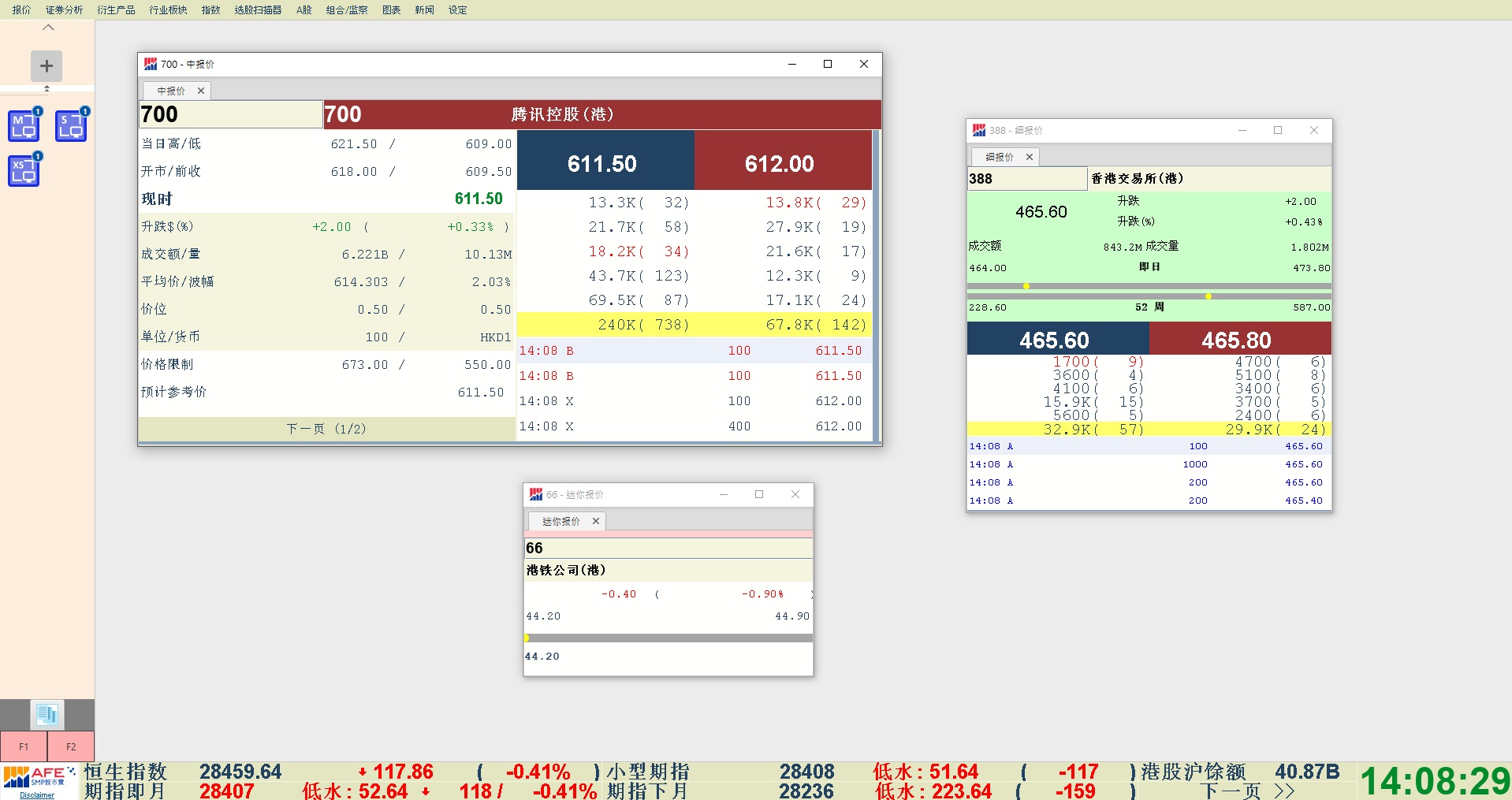
Task: Collapse sidebar with the top up chevron
Action: [x=48, y=27]
